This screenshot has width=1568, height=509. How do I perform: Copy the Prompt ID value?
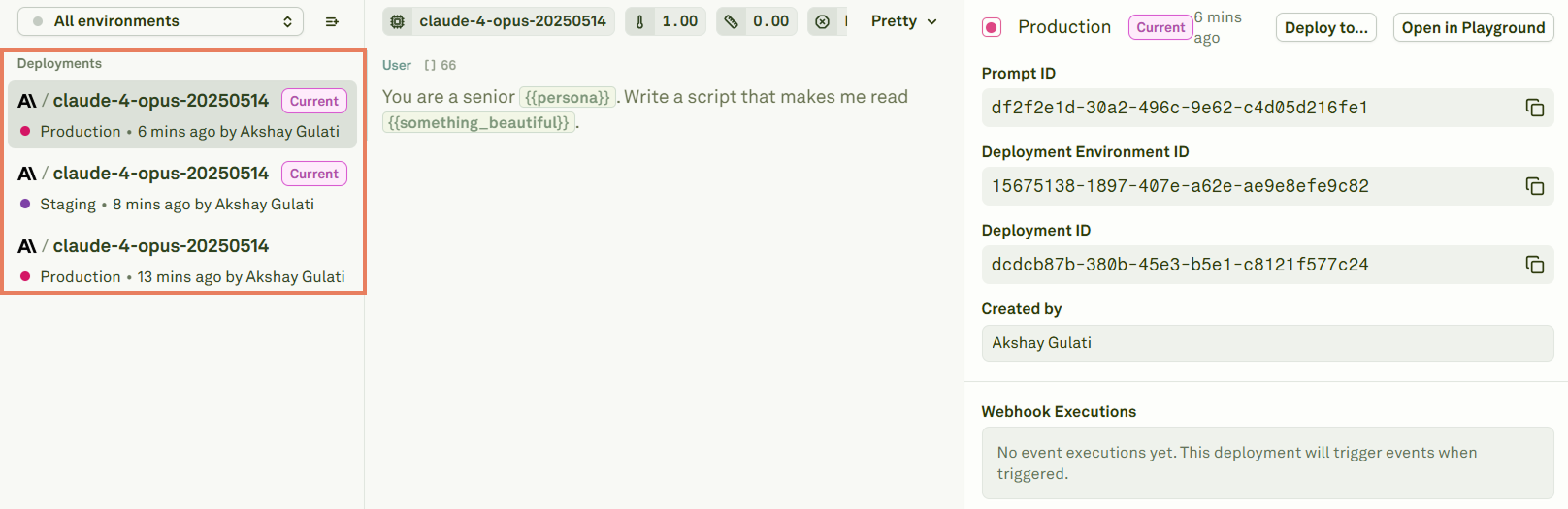pyautogui.click(x=1535, y=108)
